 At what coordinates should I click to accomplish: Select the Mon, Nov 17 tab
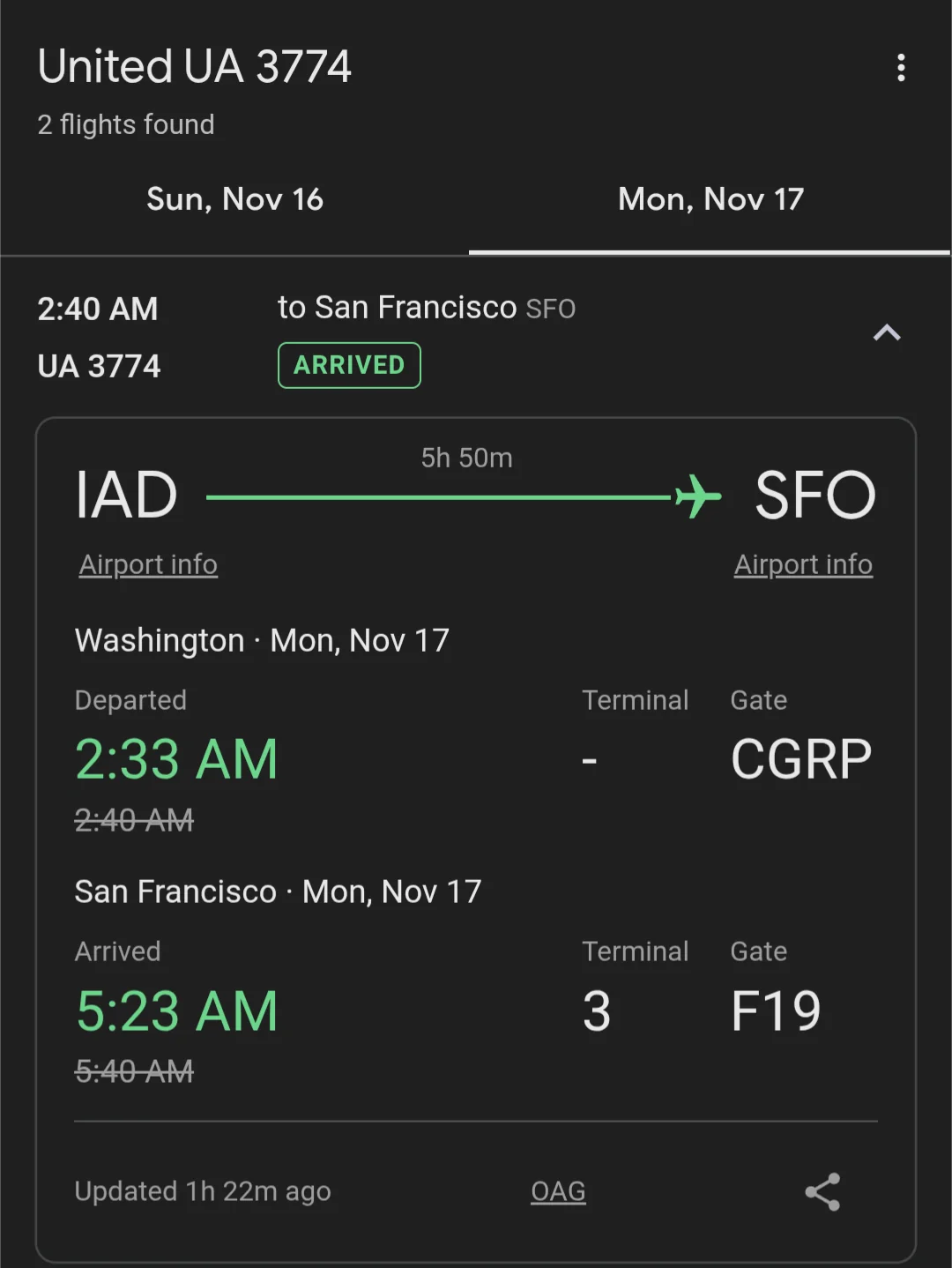tap(710, 199)
